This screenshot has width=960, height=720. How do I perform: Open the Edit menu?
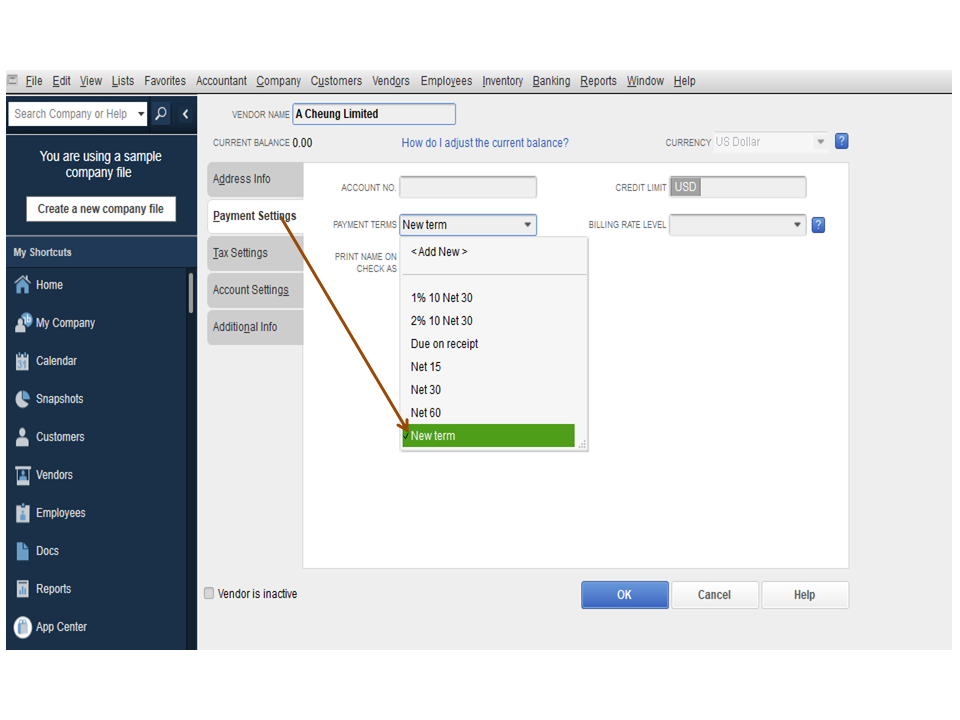61,81
